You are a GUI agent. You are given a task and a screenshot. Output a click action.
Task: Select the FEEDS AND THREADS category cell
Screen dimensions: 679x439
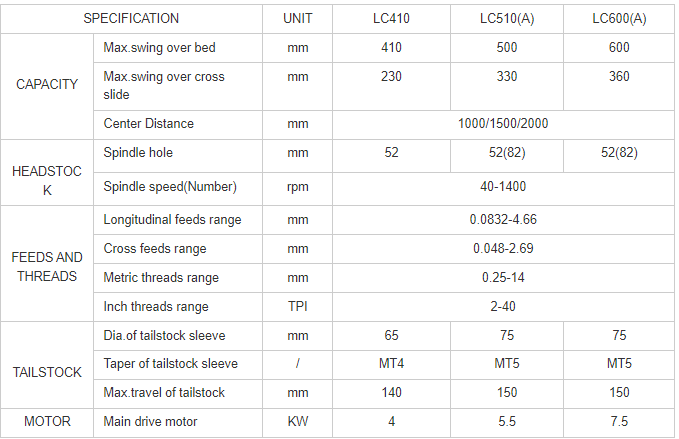pos(47,266)
